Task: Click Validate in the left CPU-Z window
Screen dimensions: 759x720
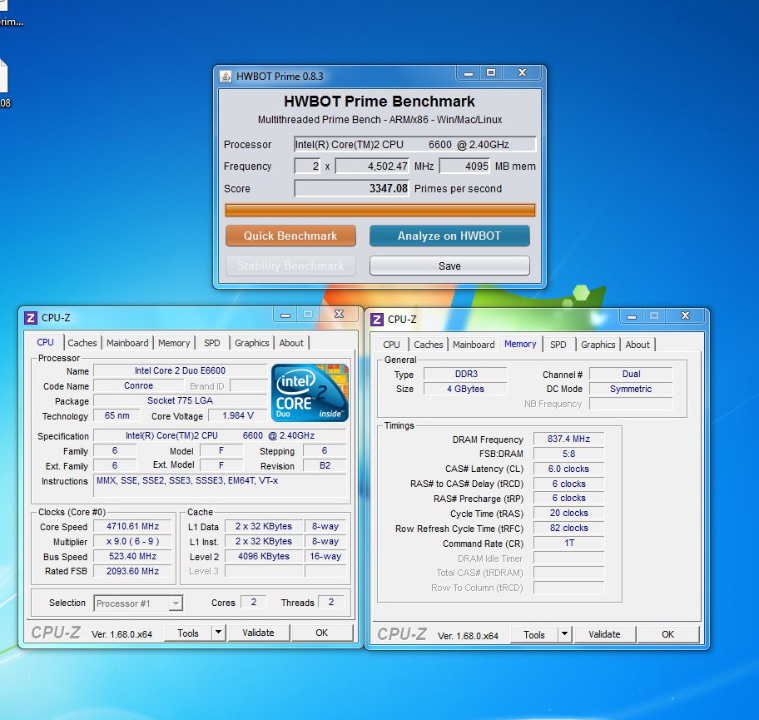Action: pos(258,633)
